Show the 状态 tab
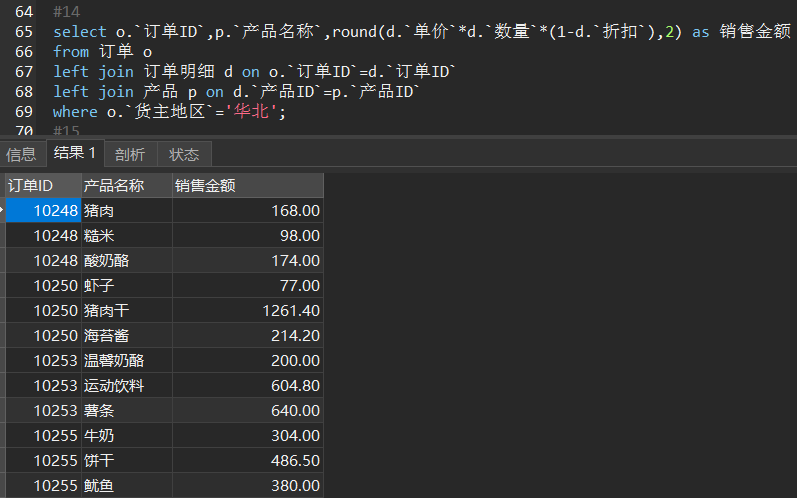The image size is (797, 498). (184, 154)
